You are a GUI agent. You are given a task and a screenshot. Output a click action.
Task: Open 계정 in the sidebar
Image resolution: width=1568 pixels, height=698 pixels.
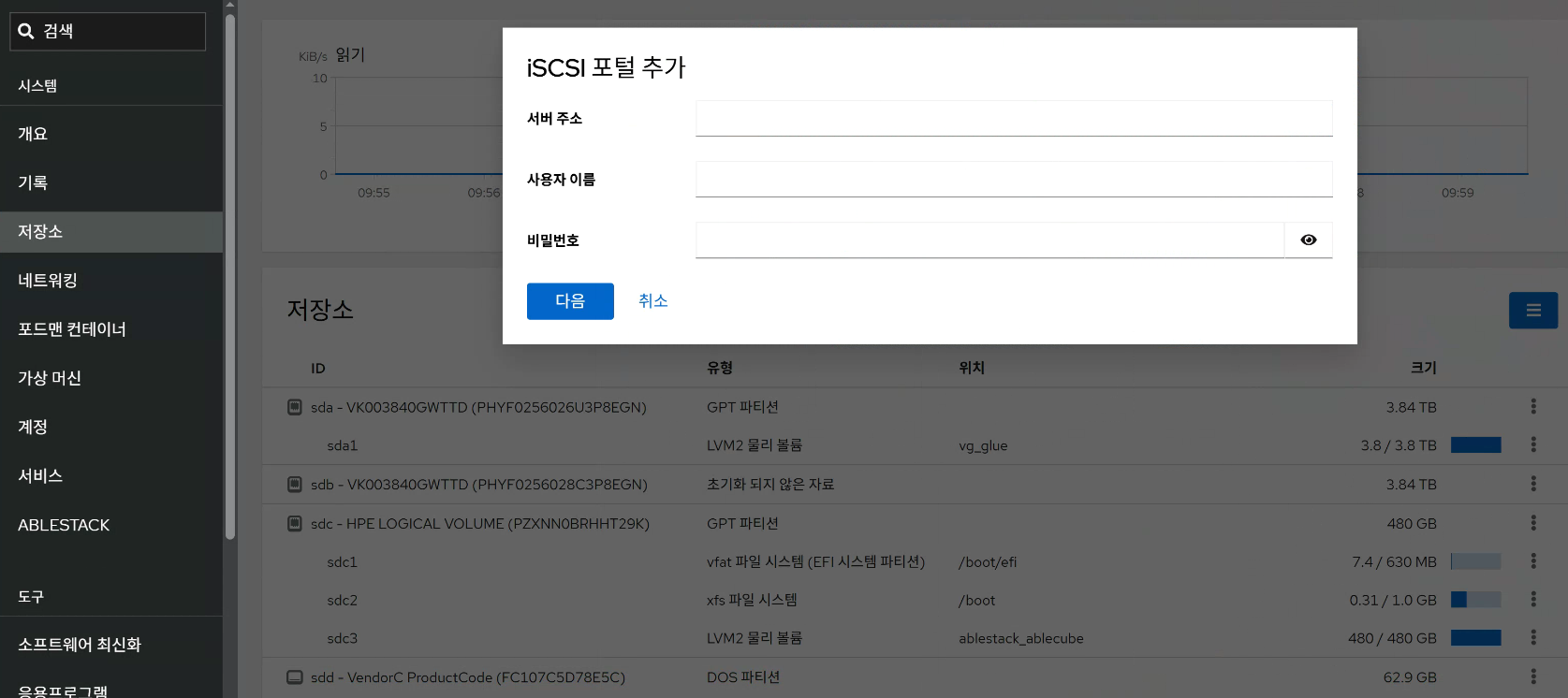[x=111, y=427]
